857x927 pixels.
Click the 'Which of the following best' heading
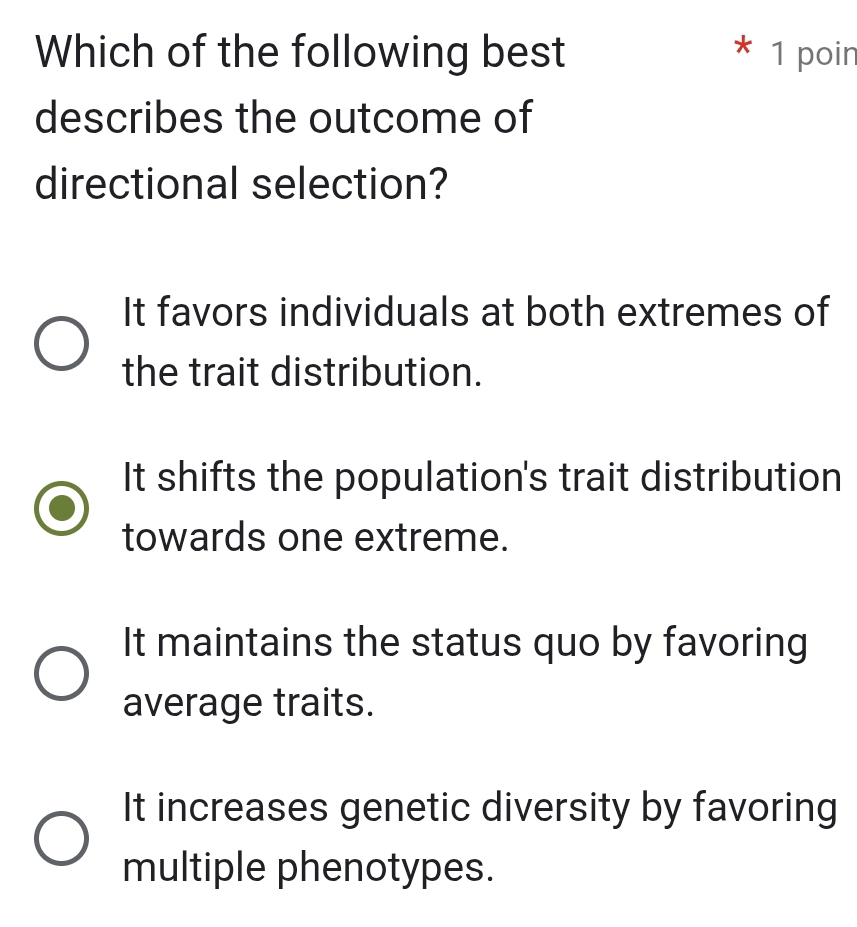pyautogui.click(x=299, y=51)
